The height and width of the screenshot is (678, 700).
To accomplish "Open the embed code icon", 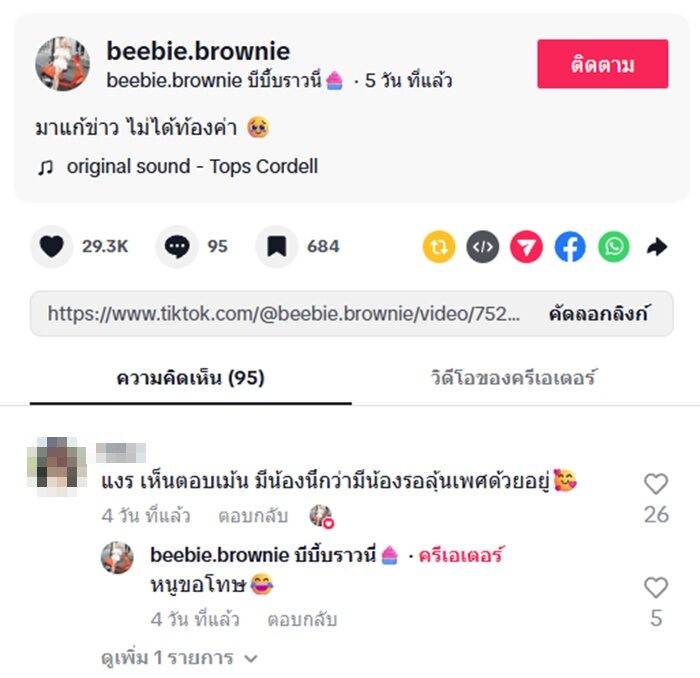I will pyautogui.click(x=483, y=246).
